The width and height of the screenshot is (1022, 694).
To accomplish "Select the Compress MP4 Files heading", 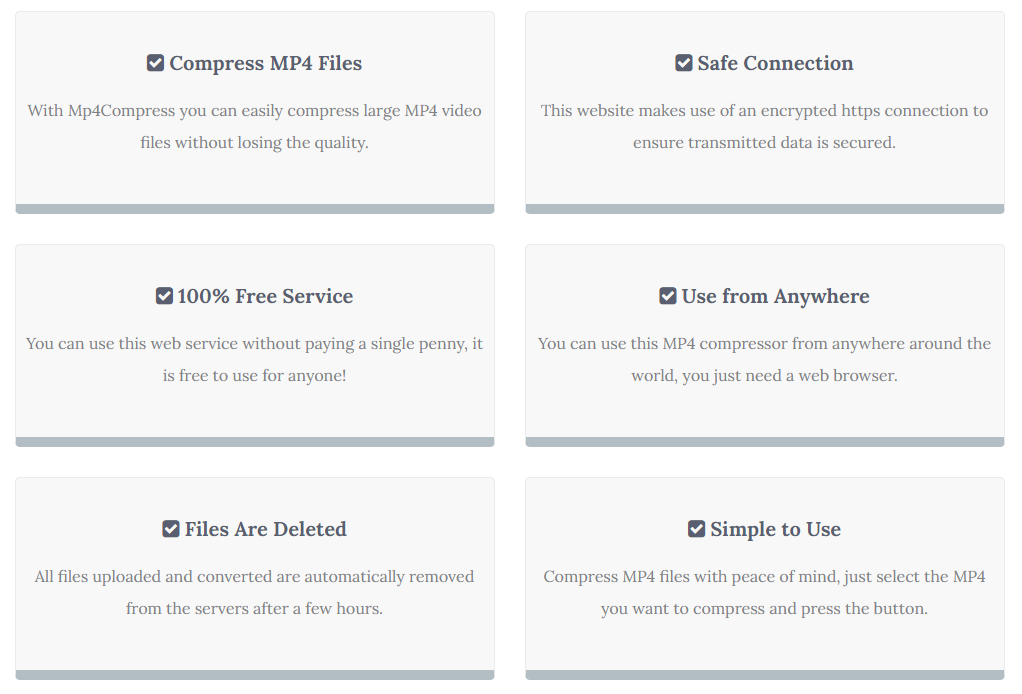I will click(266, 63).
